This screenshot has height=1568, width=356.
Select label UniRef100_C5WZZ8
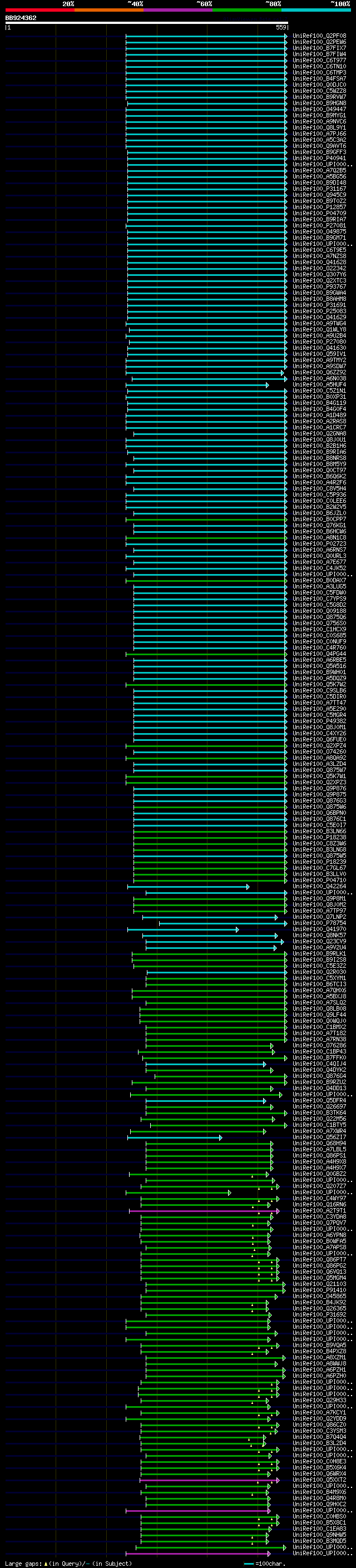(319, 91)
